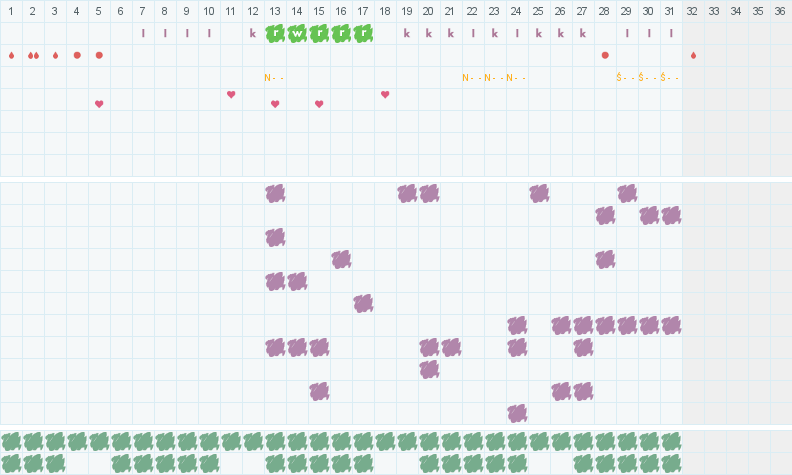The height and width of the screenshot is (475, 792).
Task: Click the heart marker on day 18
Action: [385, 95]
